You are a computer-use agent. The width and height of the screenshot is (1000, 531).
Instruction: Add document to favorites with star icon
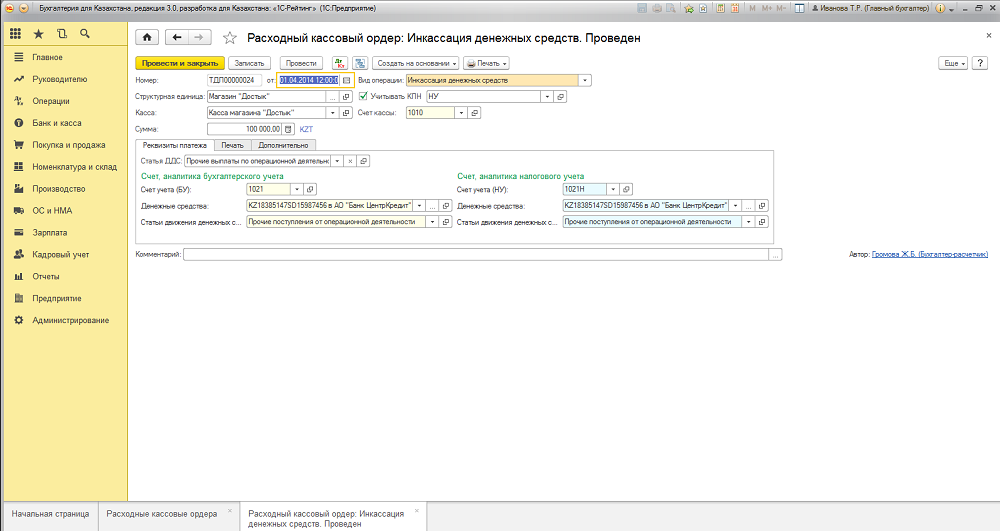pyautogui.click(x=230, y=38)
